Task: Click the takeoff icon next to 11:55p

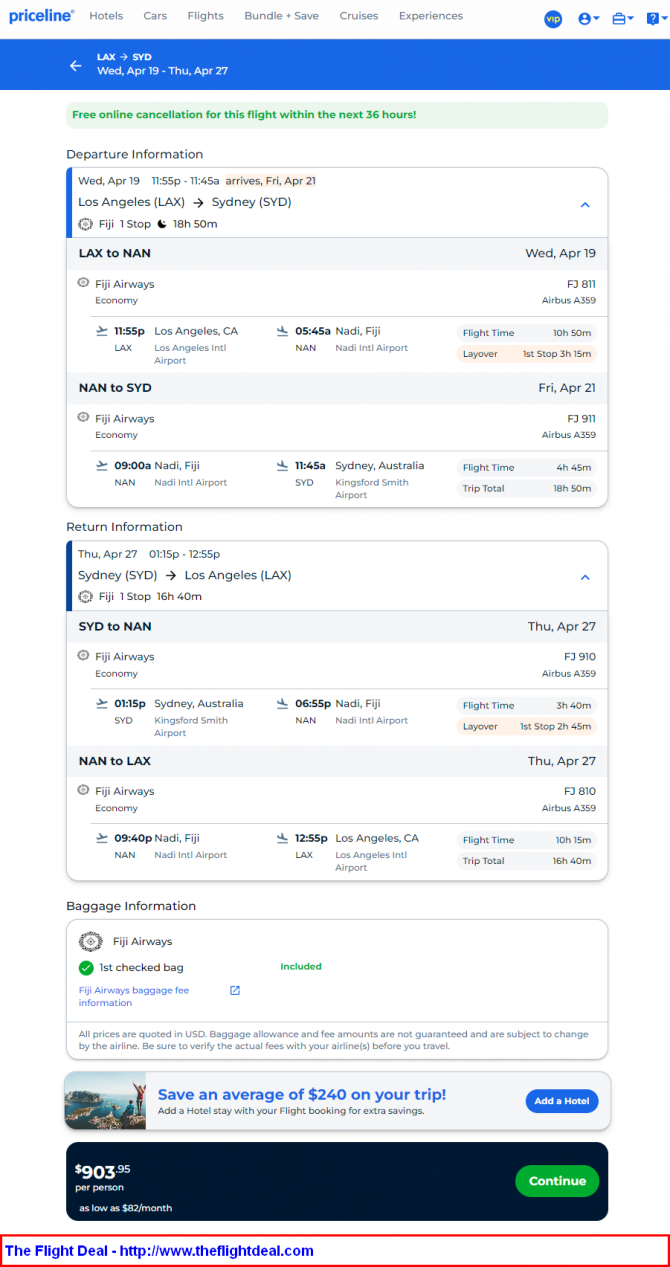Action: tap(101, 331)
